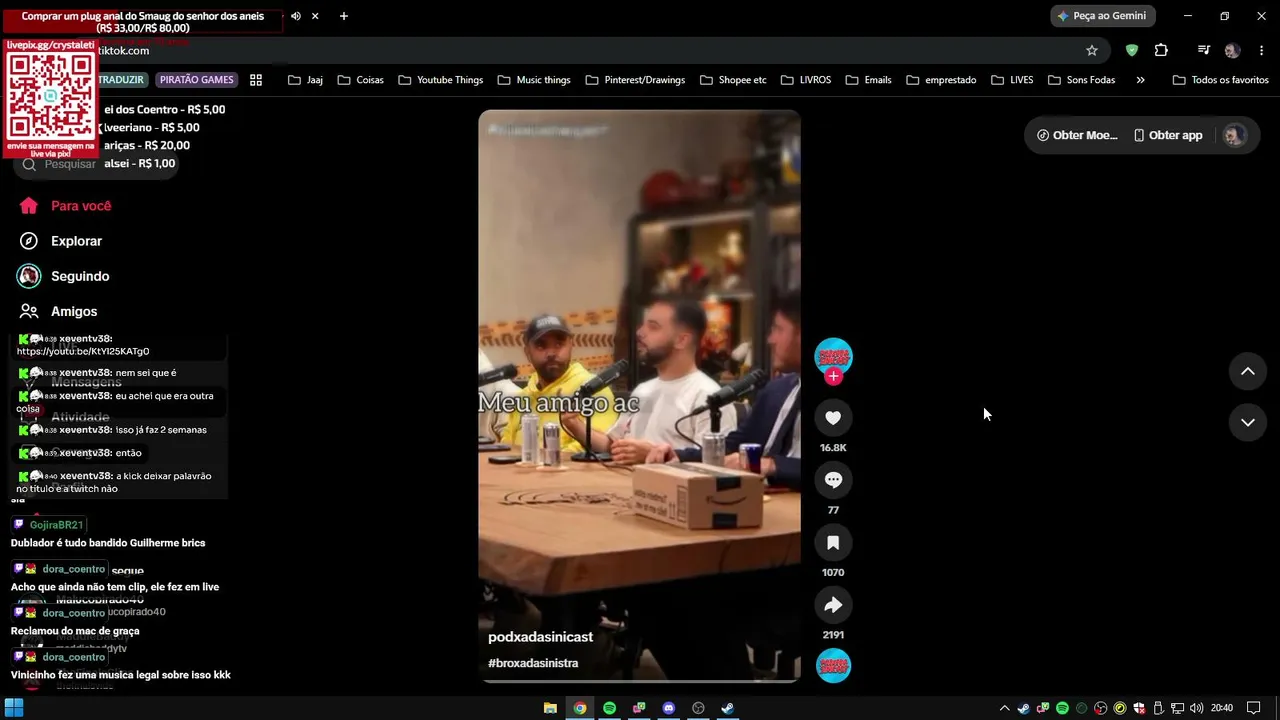The width and height of the screenshot is (1280, 720).
Task: Go to the previous video with up chevron
Action: [x=1247, y=371]
